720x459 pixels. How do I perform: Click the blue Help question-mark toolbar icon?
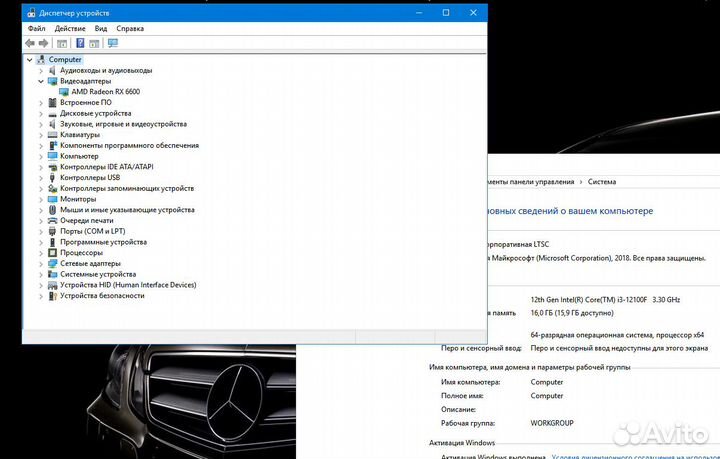tap(80, 43)
